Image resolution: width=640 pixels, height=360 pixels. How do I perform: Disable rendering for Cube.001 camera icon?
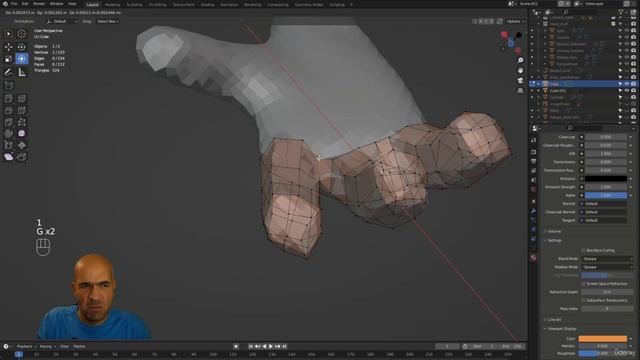click(633, 91)
